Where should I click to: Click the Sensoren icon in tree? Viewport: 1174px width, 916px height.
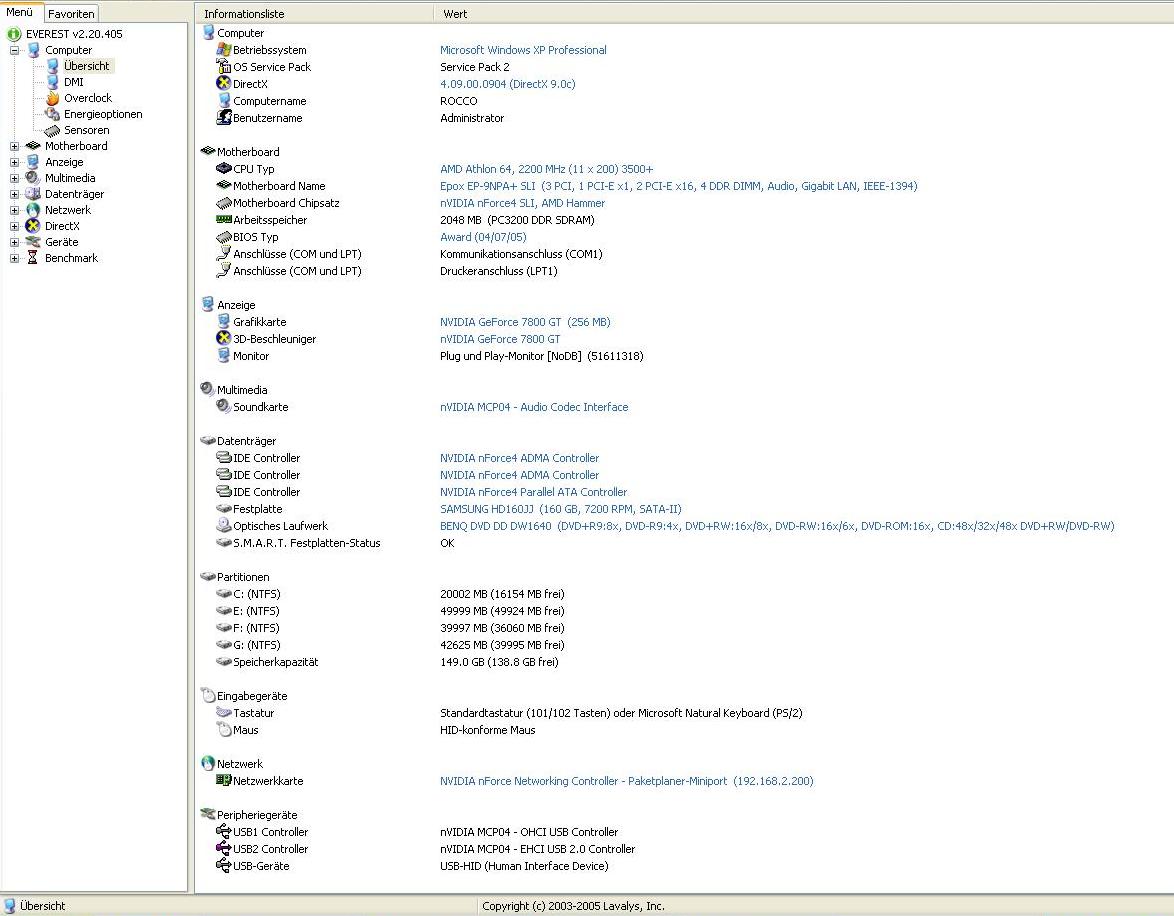[52, 130]
